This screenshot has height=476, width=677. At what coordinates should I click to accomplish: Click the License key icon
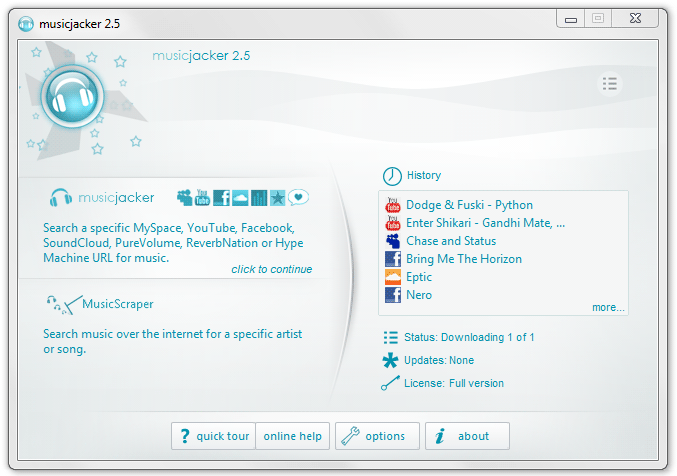[x=390, y=383]
